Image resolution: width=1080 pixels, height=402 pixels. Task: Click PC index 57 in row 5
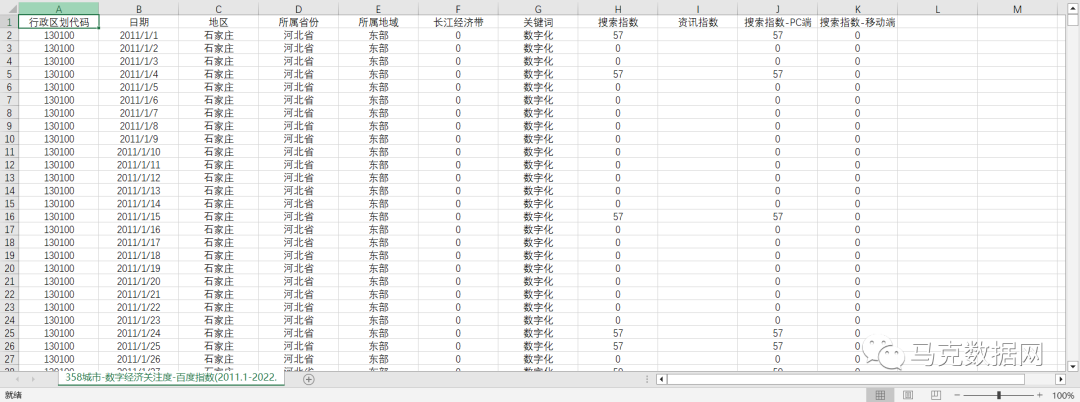tap(778, 74)
